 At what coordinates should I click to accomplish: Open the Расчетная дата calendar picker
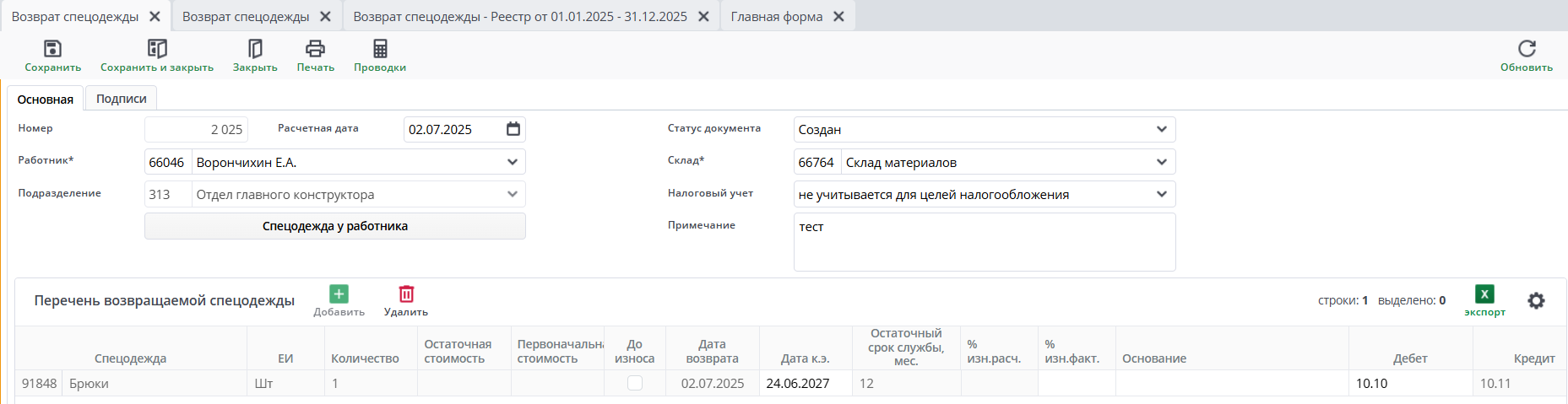pyautogui.click(x=513, y=129)
